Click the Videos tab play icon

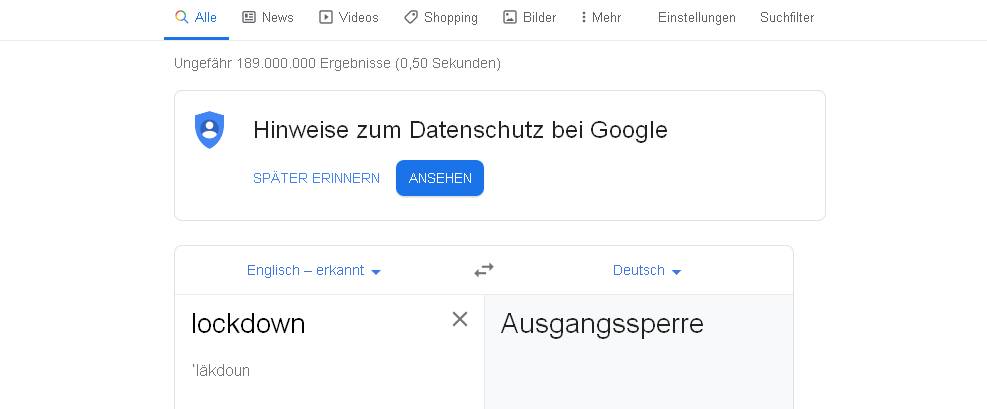(325, 17)
